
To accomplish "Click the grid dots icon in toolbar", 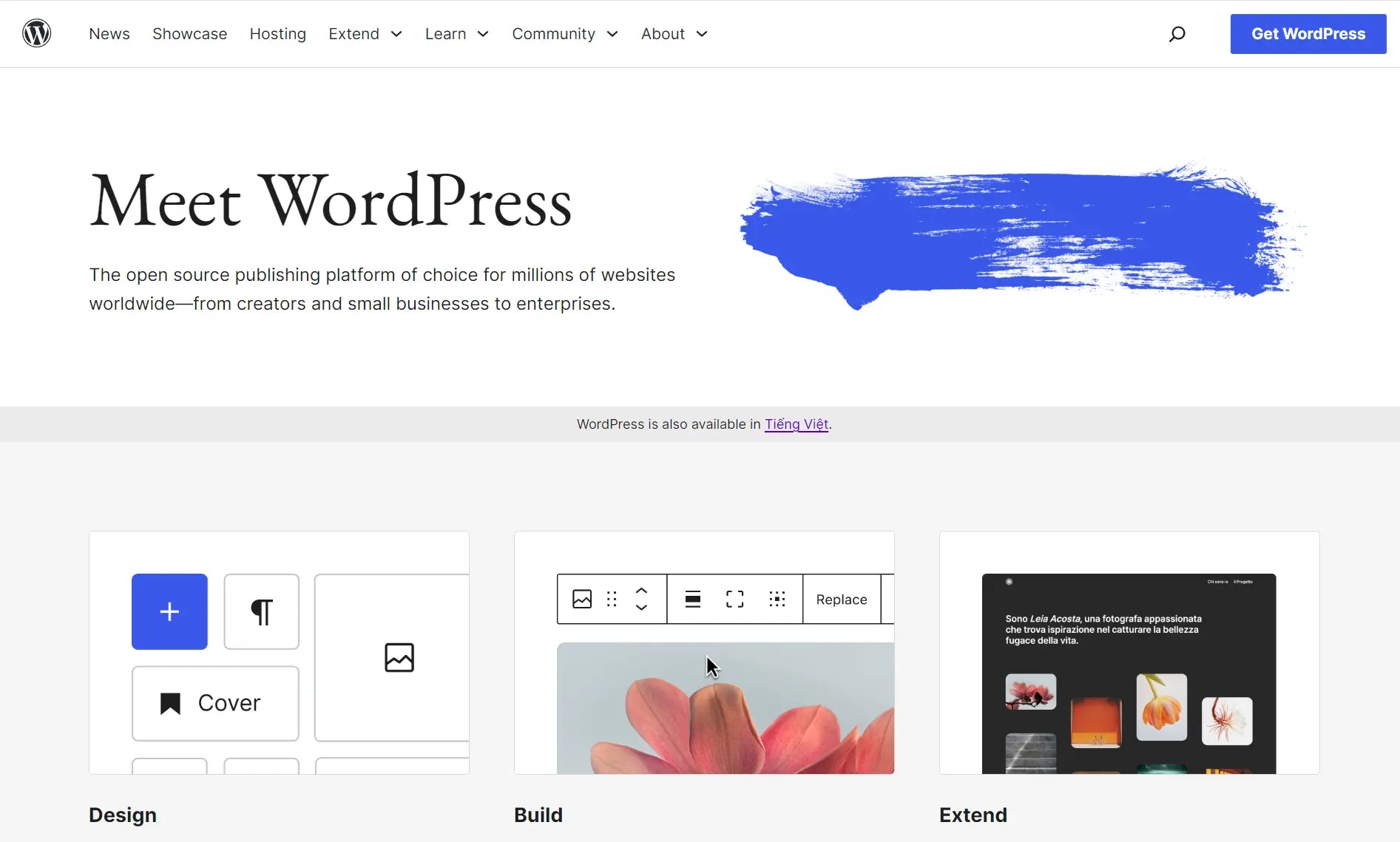I will pos(777,599).
